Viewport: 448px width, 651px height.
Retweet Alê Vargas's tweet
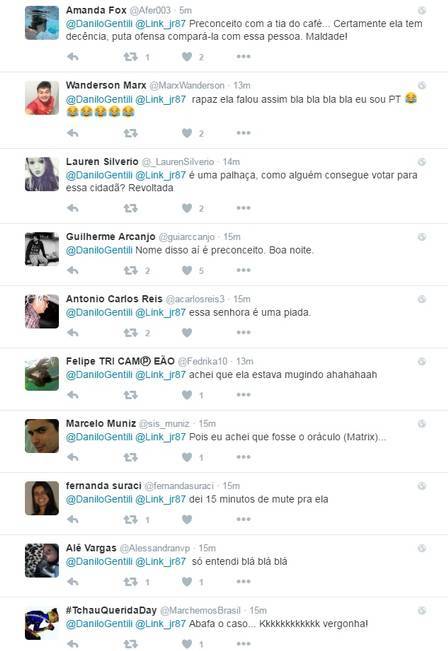click(x=130, y=582)
